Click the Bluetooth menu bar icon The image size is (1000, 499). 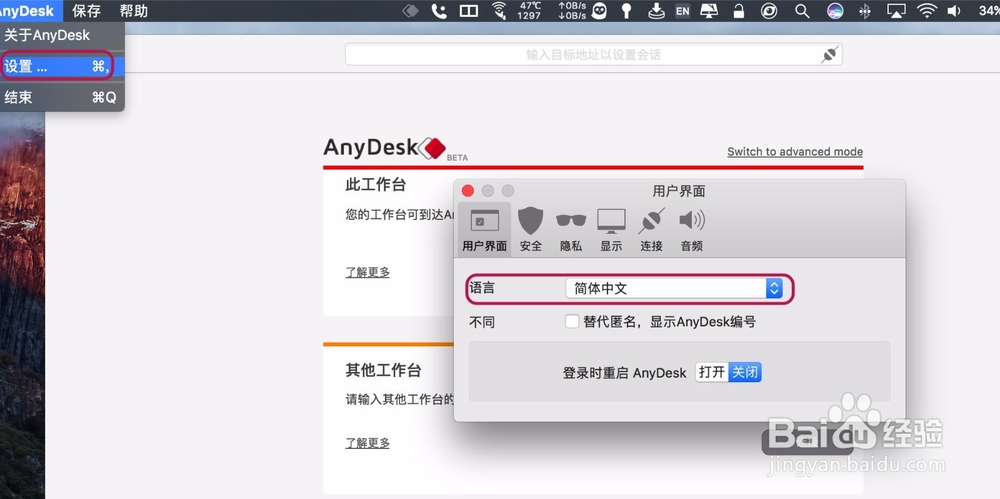click(x=865, y=11)
